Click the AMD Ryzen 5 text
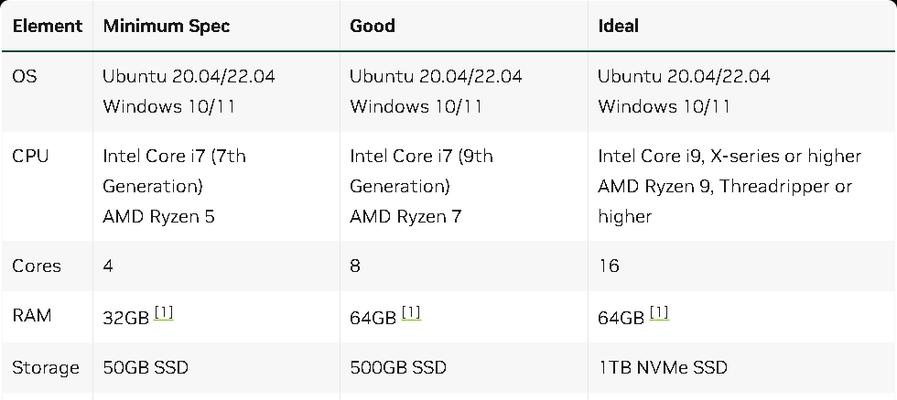This screenshot has height=400, width=897. [x=159, y=217]
